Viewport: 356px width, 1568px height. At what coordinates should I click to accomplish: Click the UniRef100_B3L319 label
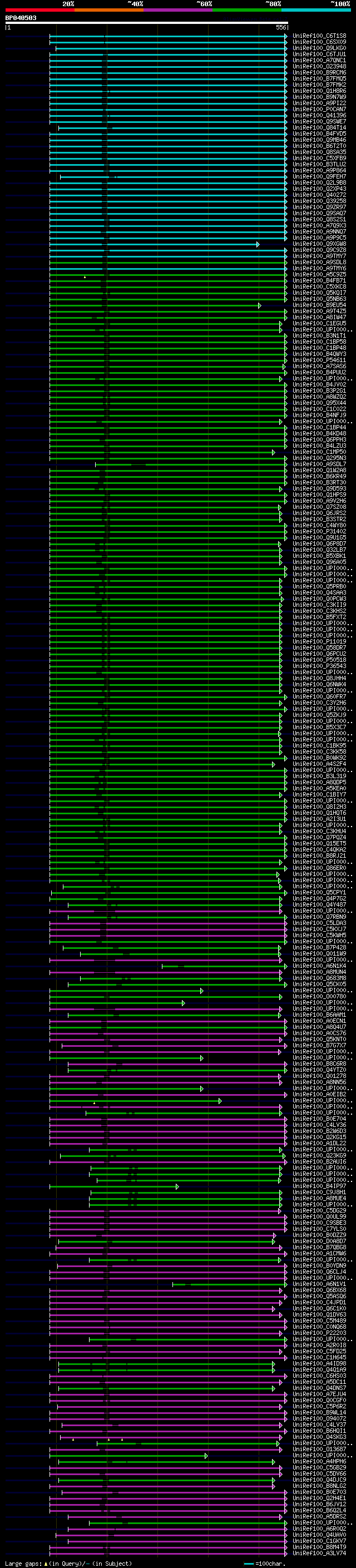pos(319,776)
